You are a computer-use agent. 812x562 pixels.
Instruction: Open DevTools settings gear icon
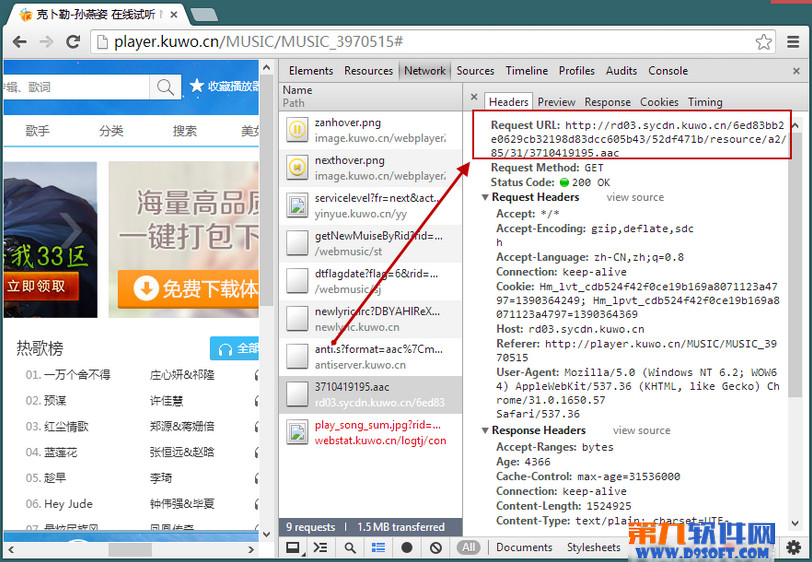click(x=793, y=547)
